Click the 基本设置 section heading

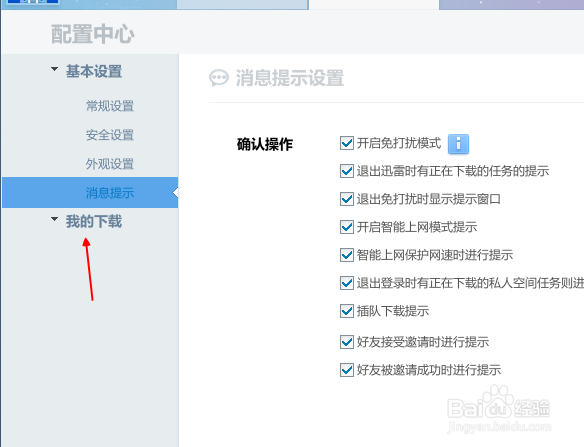tap(94, 71)
